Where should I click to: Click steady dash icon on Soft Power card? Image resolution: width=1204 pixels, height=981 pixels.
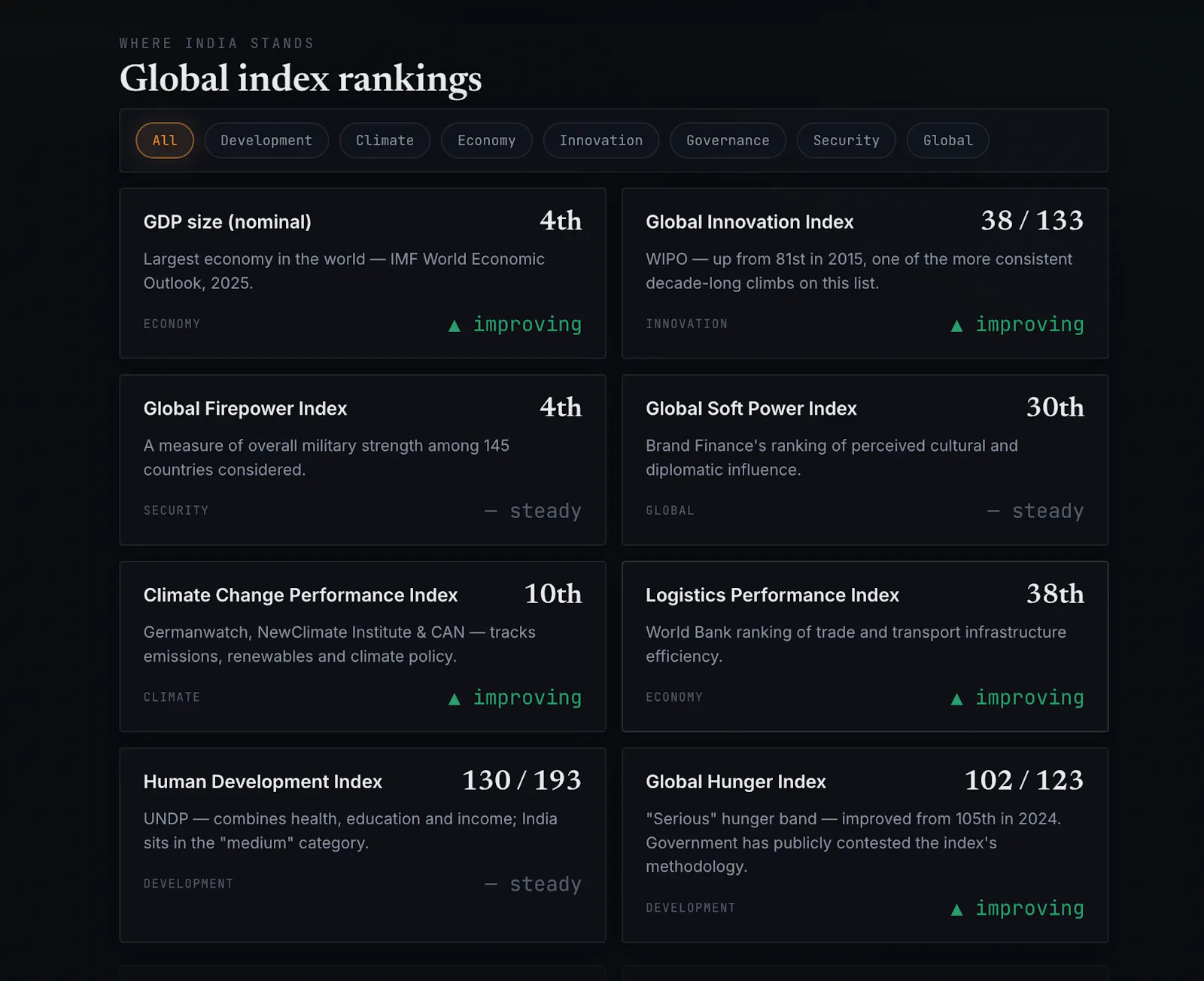pos(993,511)
